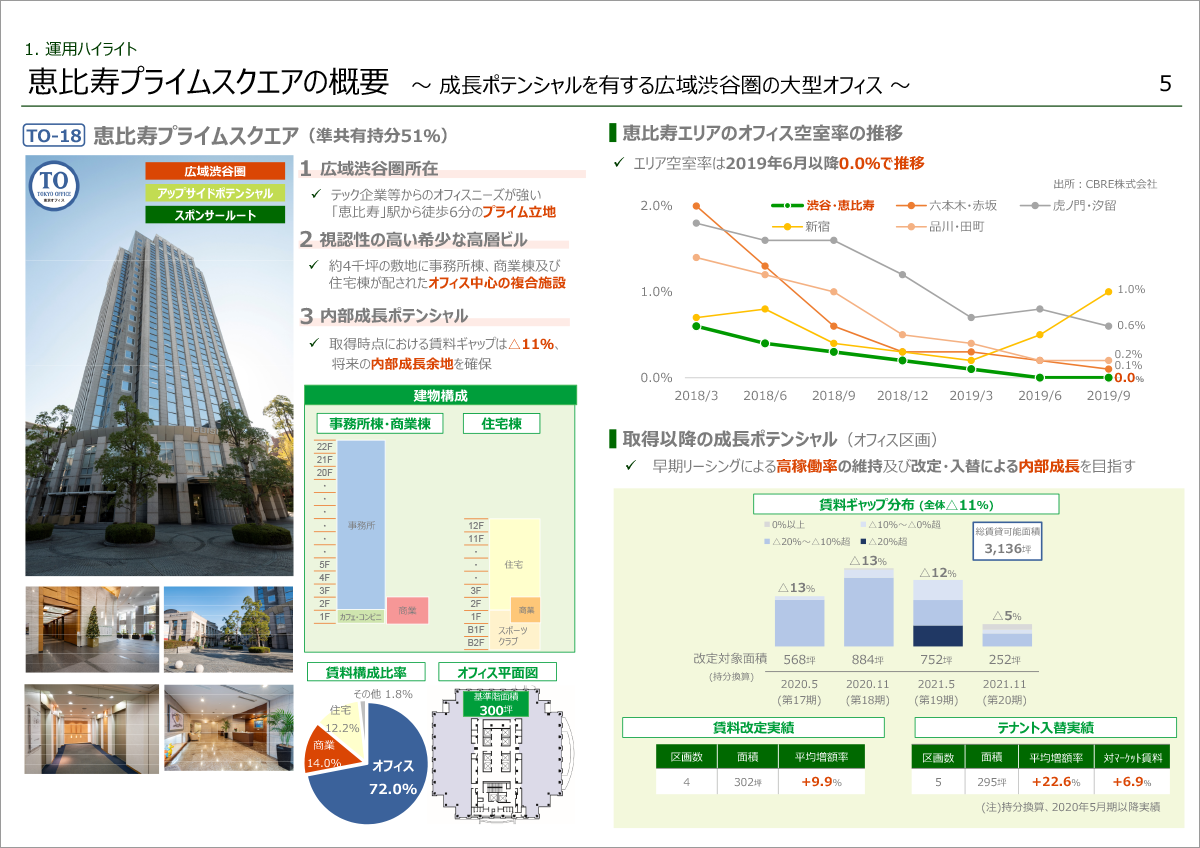
Task: Click the 0.6% end-of-line label
Action: tap(1130, 325)
